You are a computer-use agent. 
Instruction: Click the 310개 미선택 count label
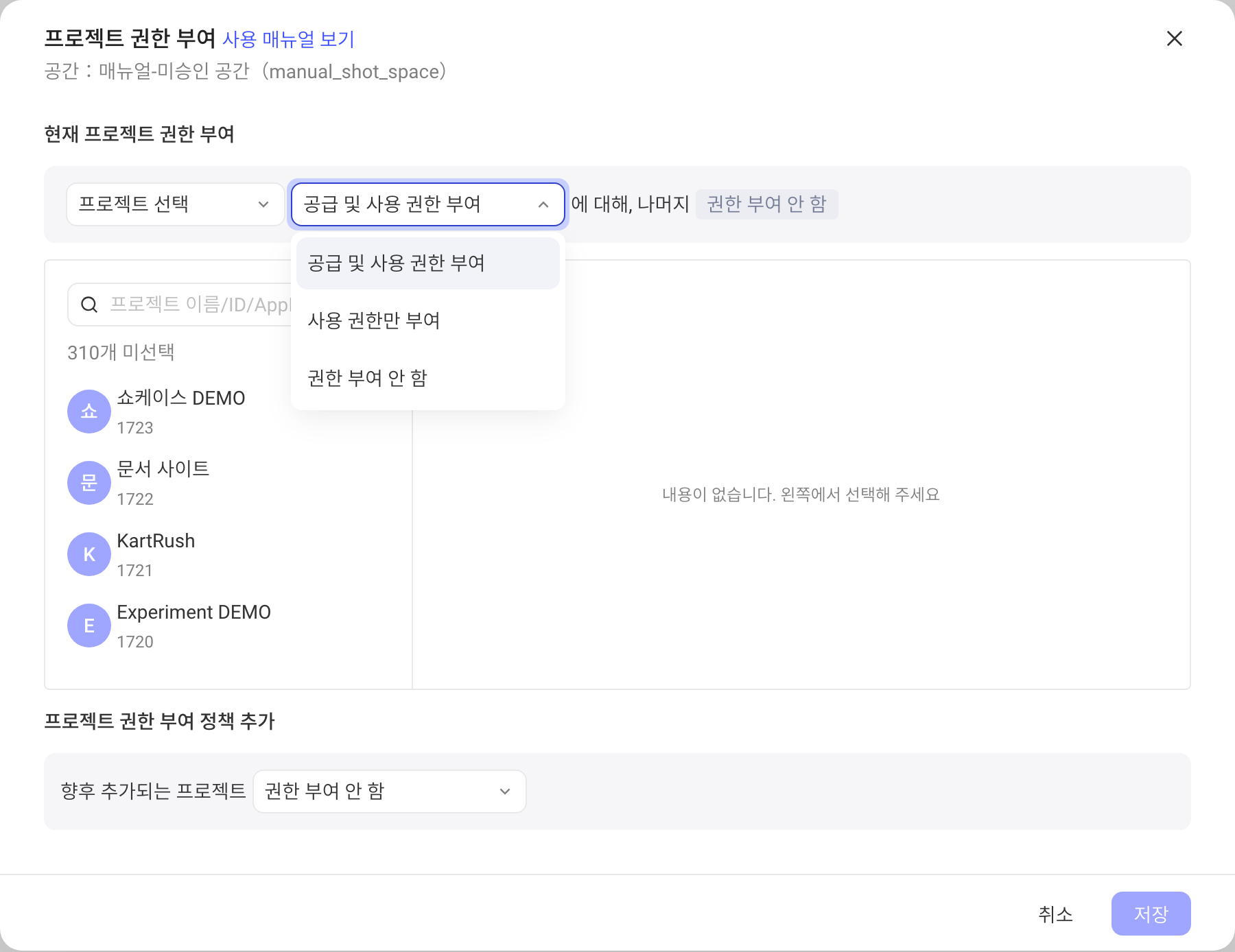tap(121, 353)
